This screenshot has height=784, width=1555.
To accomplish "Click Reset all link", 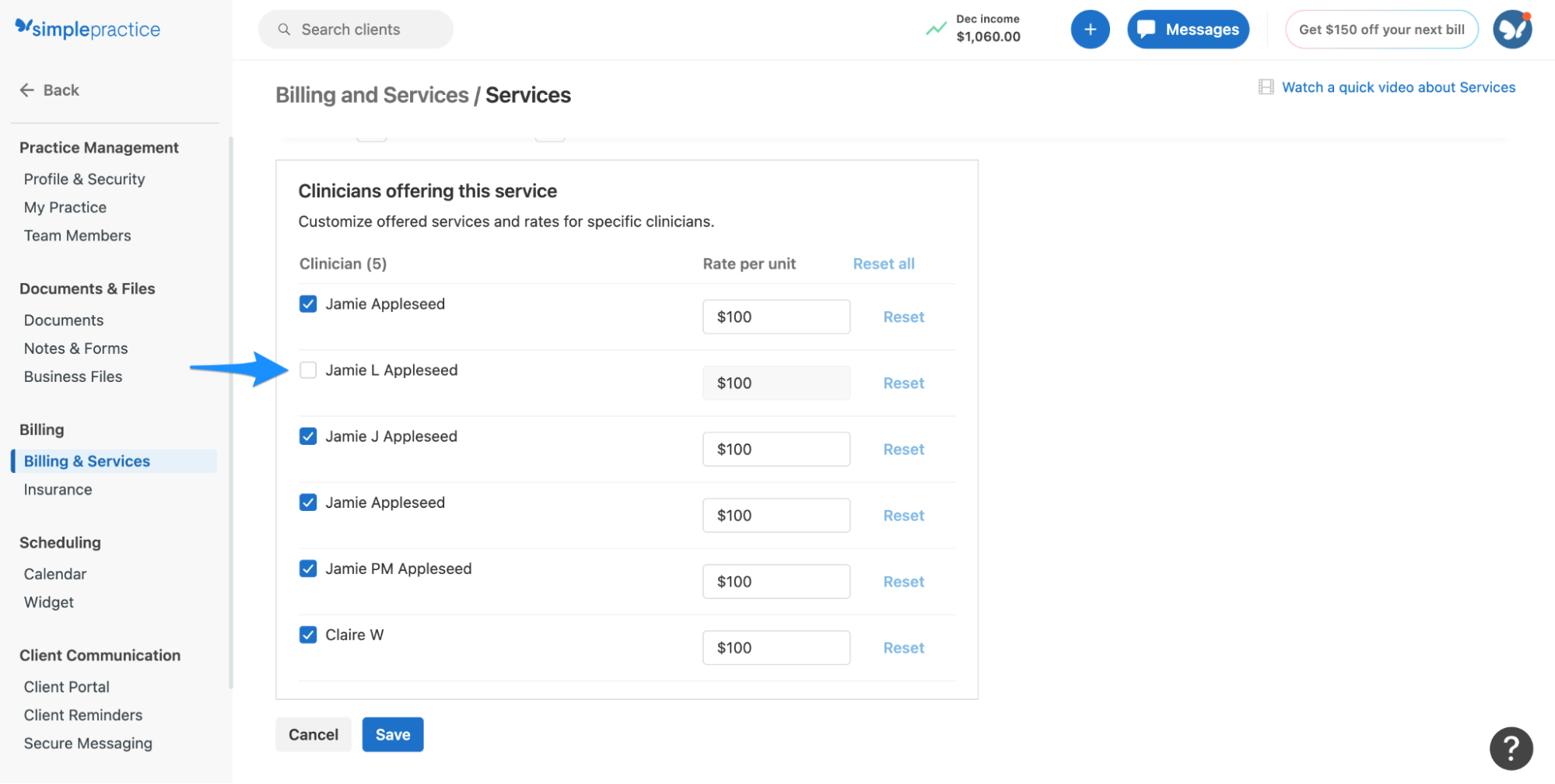I will (x=884, y=264).
